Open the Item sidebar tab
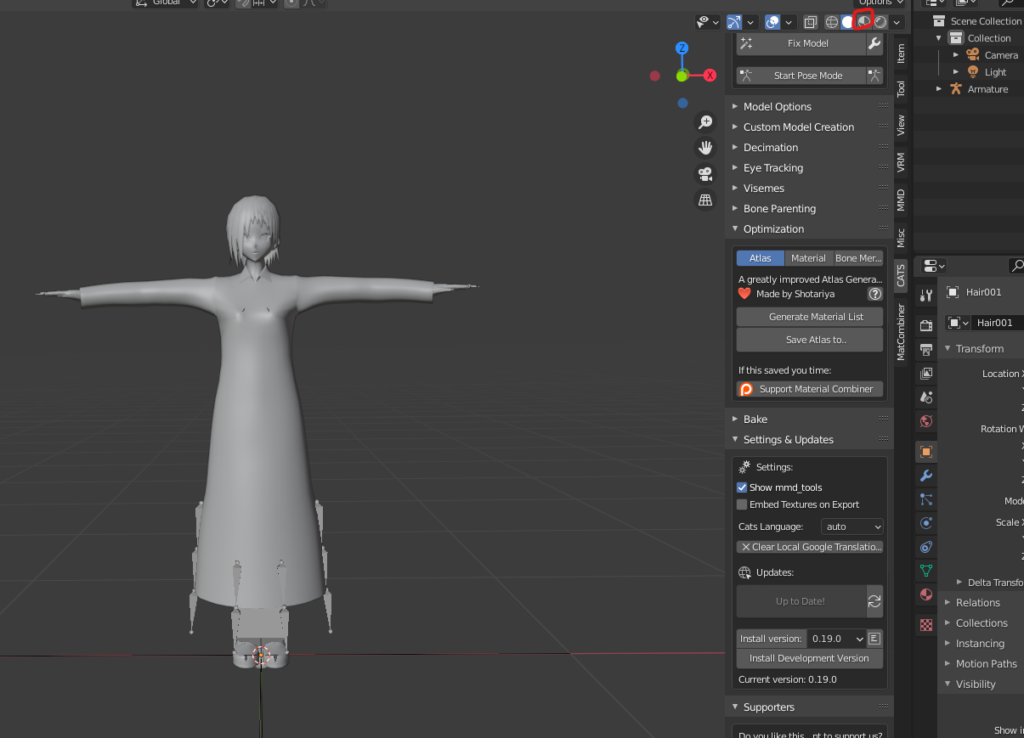 (x=901, y=53)
